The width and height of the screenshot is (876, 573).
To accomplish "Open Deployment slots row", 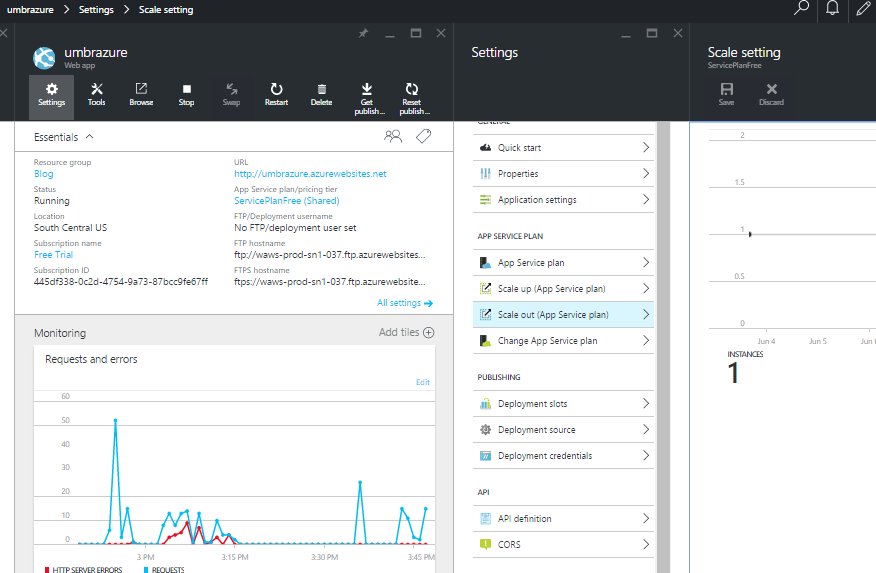I will (x=563, y=404).
